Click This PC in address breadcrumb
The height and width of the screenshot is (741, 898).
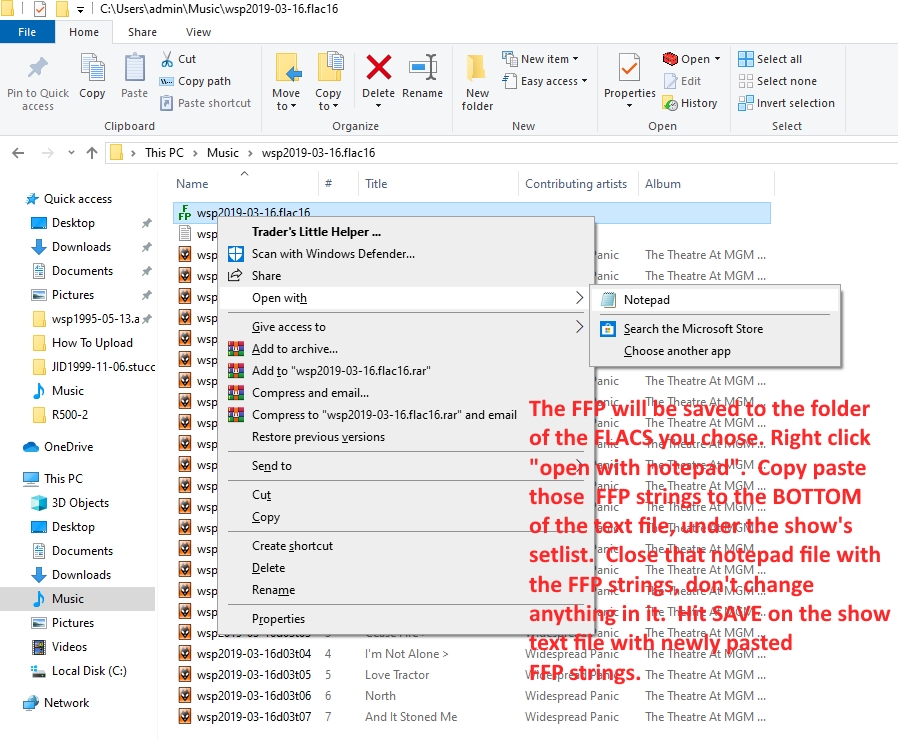(x=164, y=153)
